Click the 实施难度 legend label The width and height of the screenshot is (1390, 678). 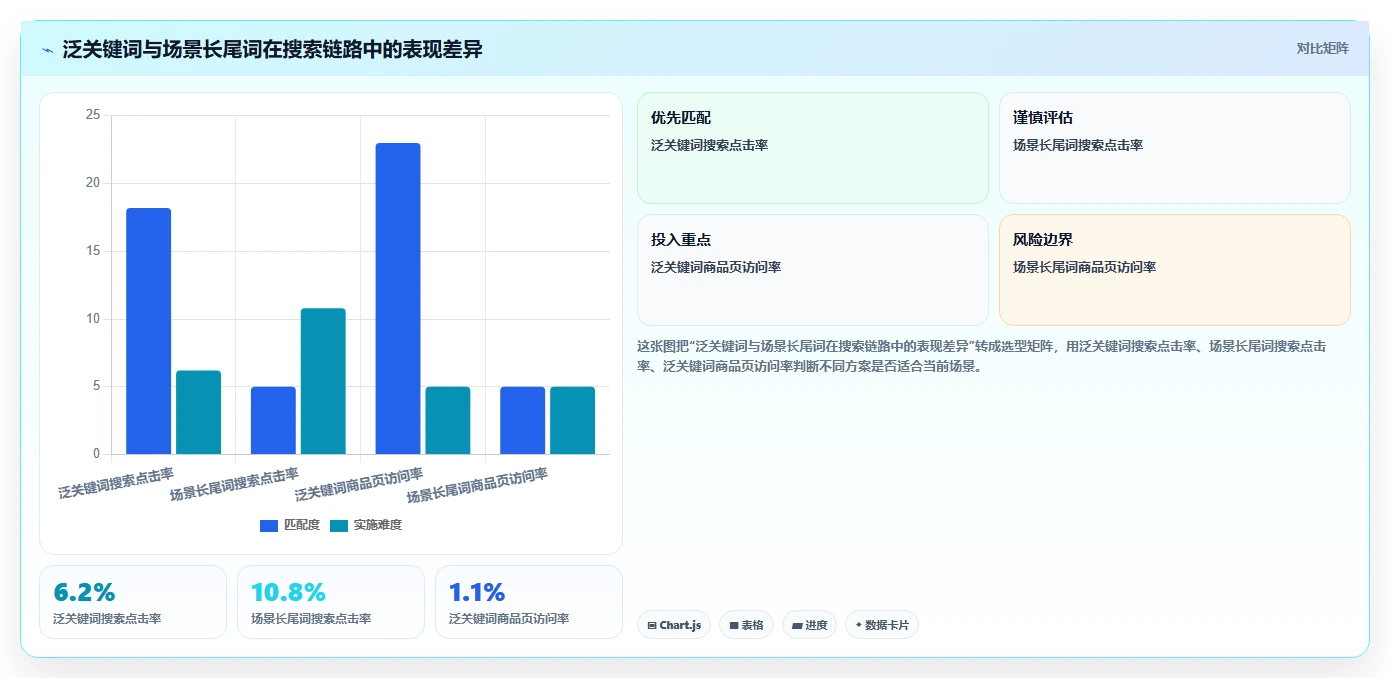[378, 525]
